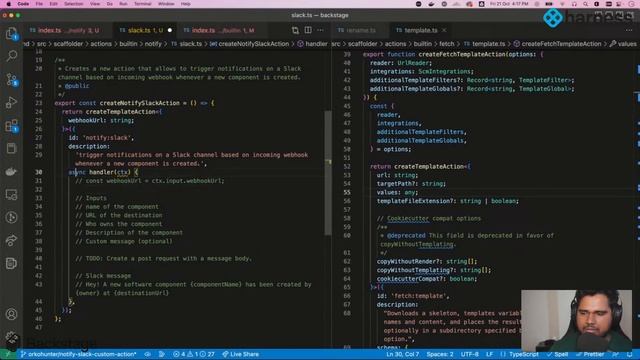Open the Apple menu

coord(8,4)
